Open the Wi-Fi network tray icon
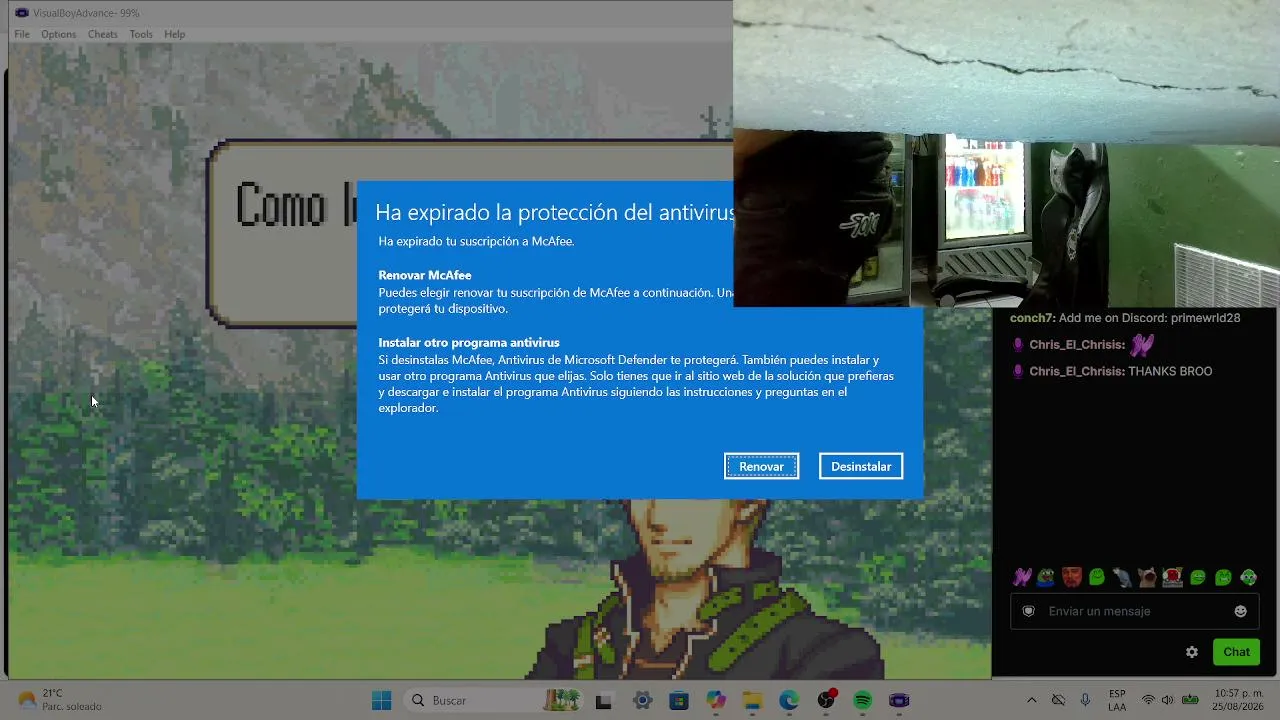The height and width of the screenshot is (720, 1280). (x=1148, y=700)
